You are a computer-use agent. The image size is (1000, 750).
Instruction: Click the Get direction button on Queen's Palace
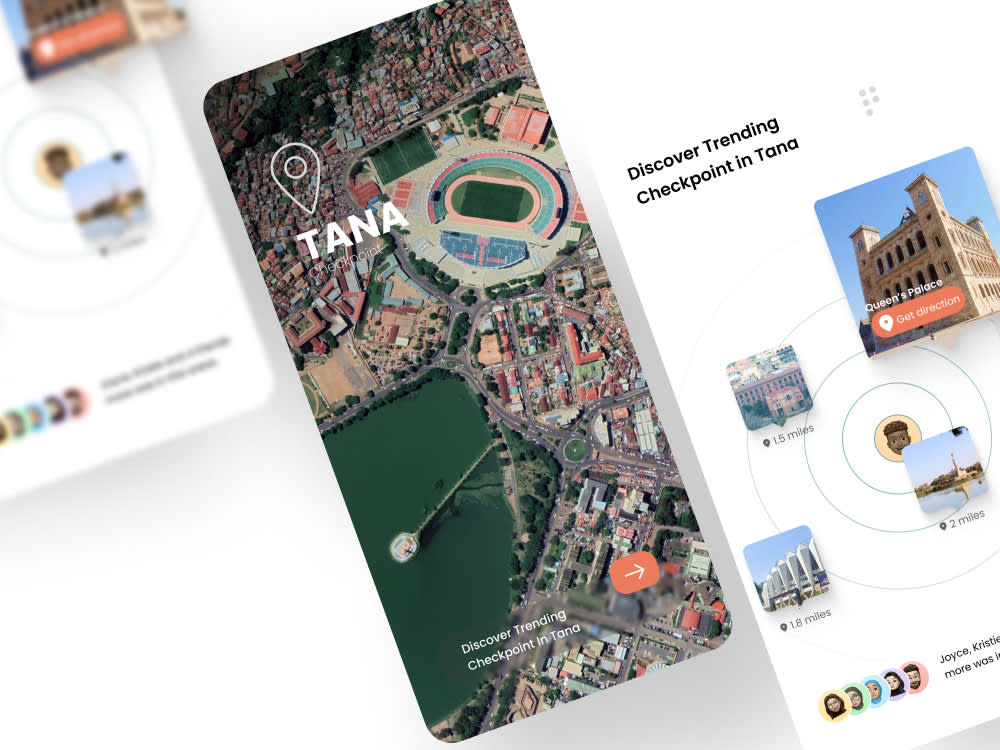(919, 312)
